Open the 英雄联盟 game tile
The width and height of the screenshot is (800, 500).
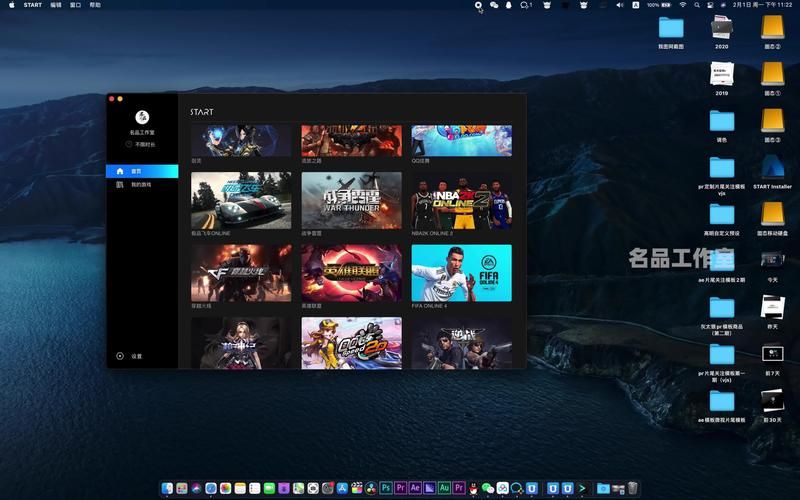[x=351, y=272]
